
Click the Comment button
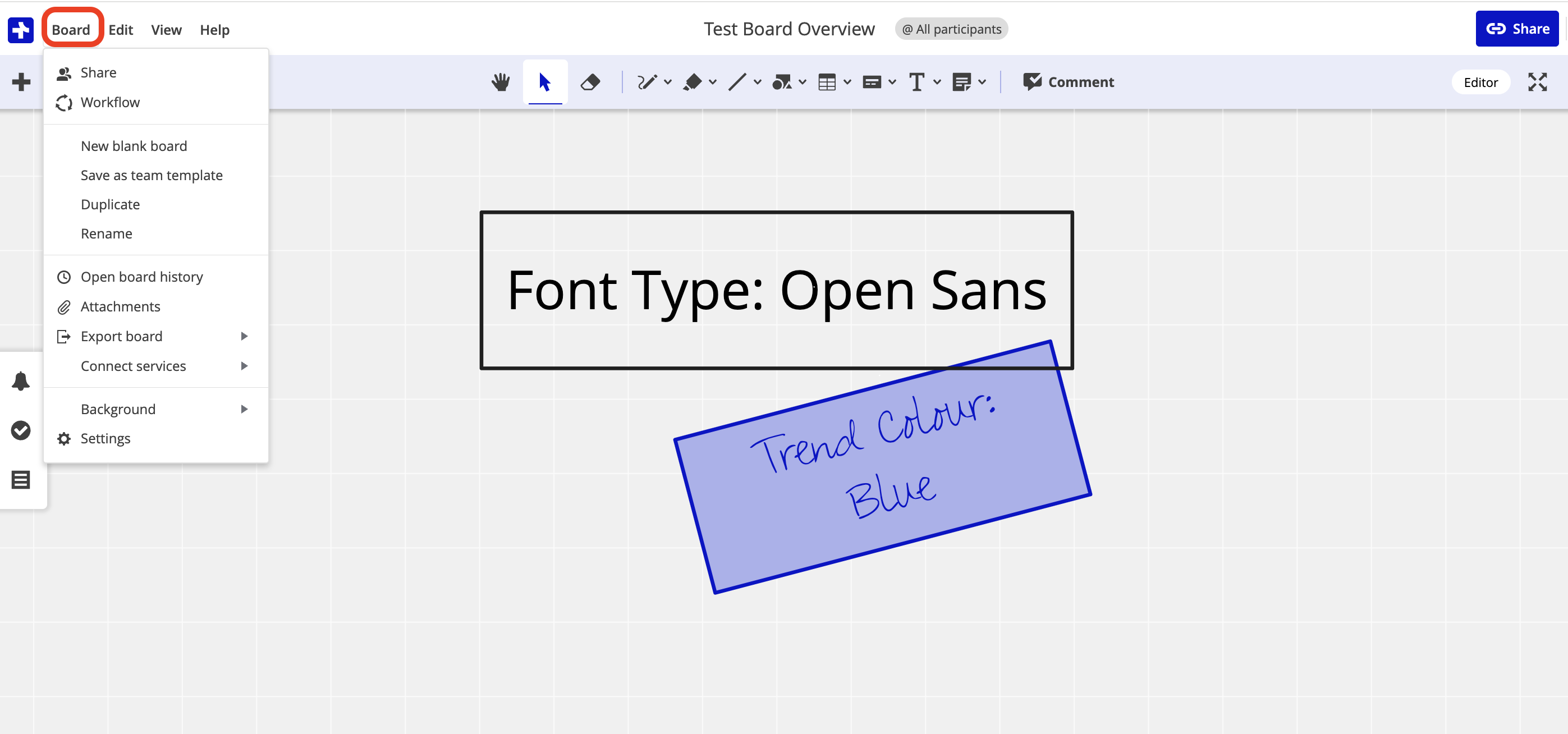1069,82
